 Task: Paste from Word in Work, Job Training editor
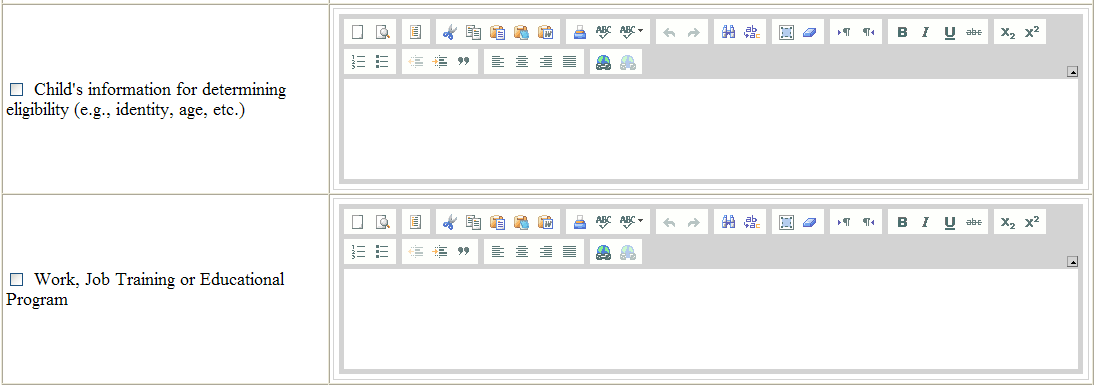(x=545, y=222)
